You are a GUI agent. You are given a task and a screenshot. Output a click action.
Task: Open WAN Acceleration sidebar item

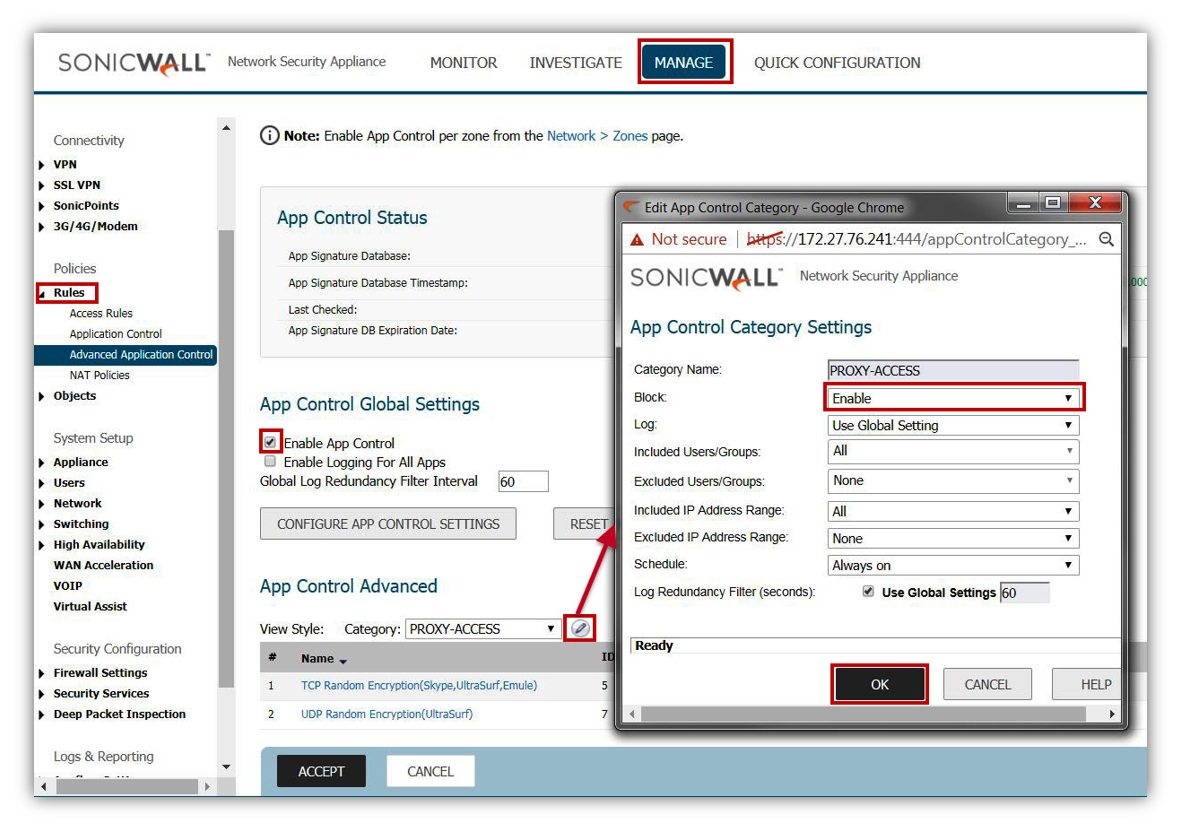[x=103, y=566]
